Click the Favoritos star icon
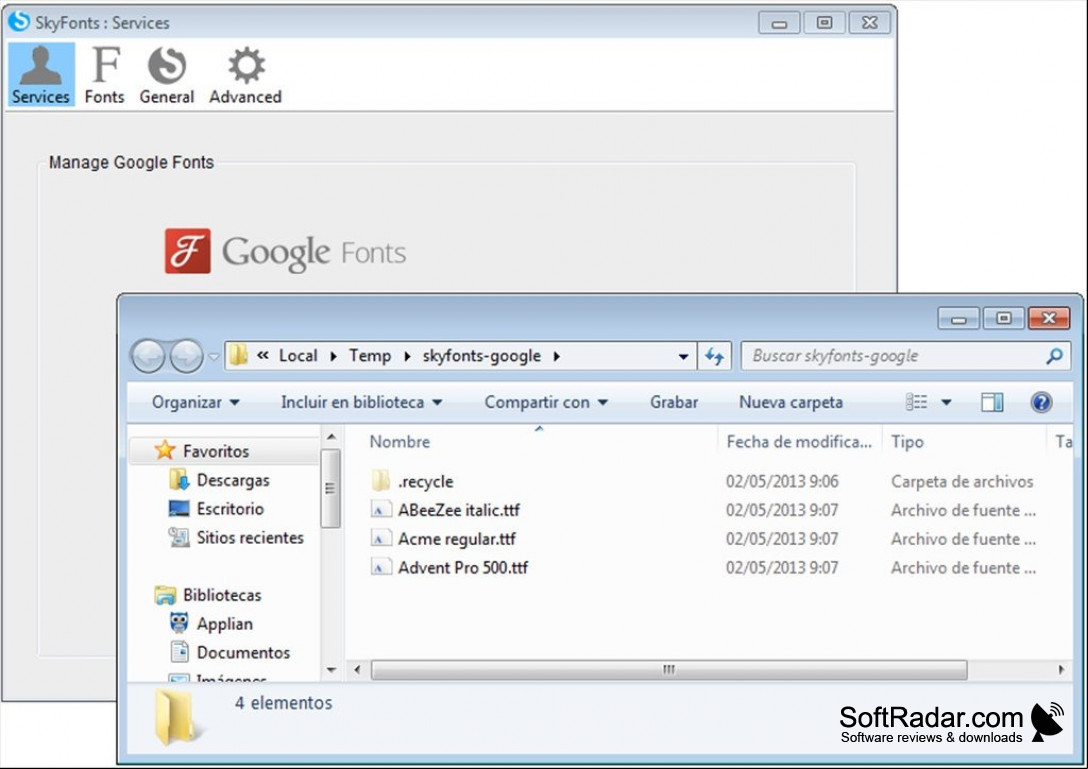This screenshot has width=1088, height=769. coord(165,450)
